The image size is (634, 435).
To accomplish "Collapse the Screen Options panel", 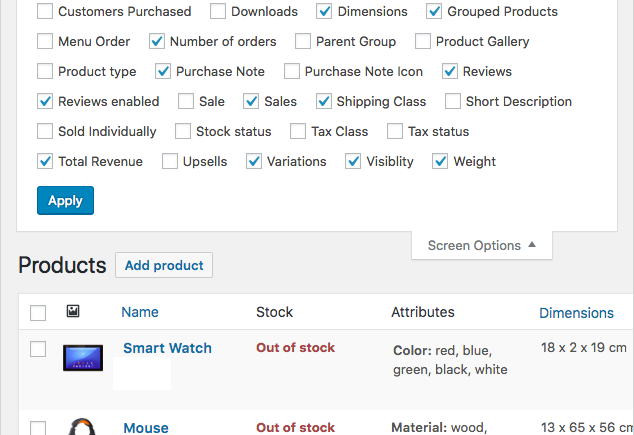I will pos(481,245).
